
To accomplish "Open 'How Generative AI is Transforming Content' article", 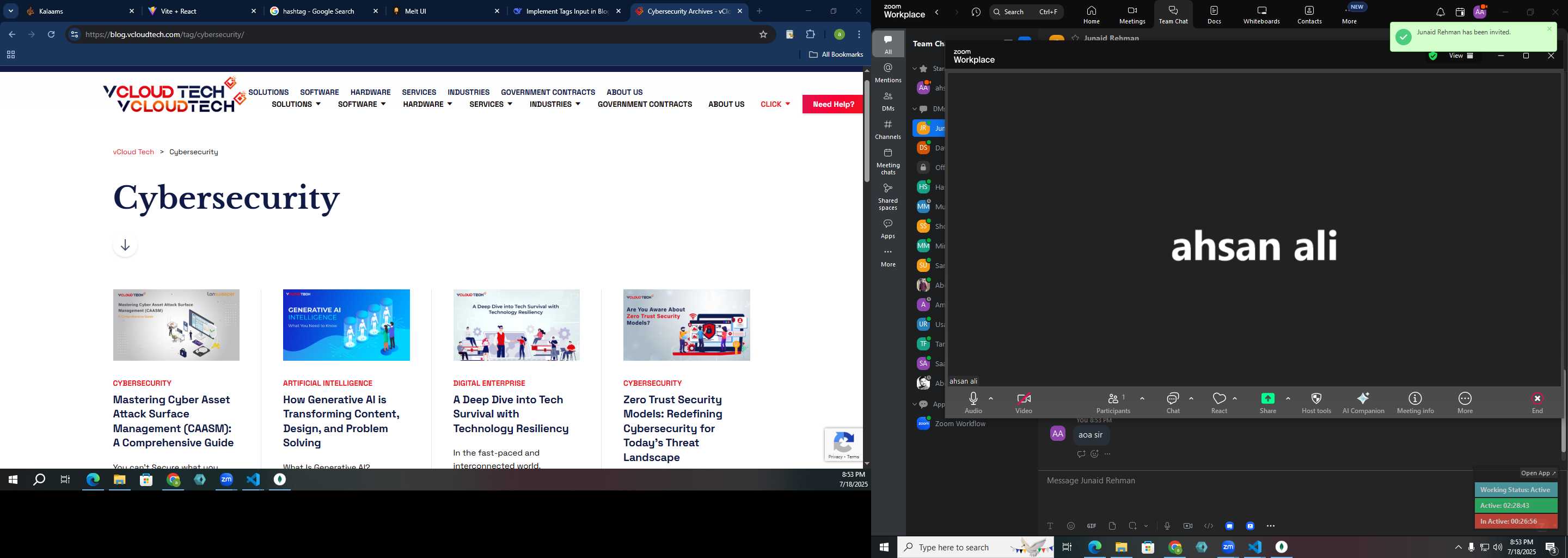I will click(x=341, y=421).
